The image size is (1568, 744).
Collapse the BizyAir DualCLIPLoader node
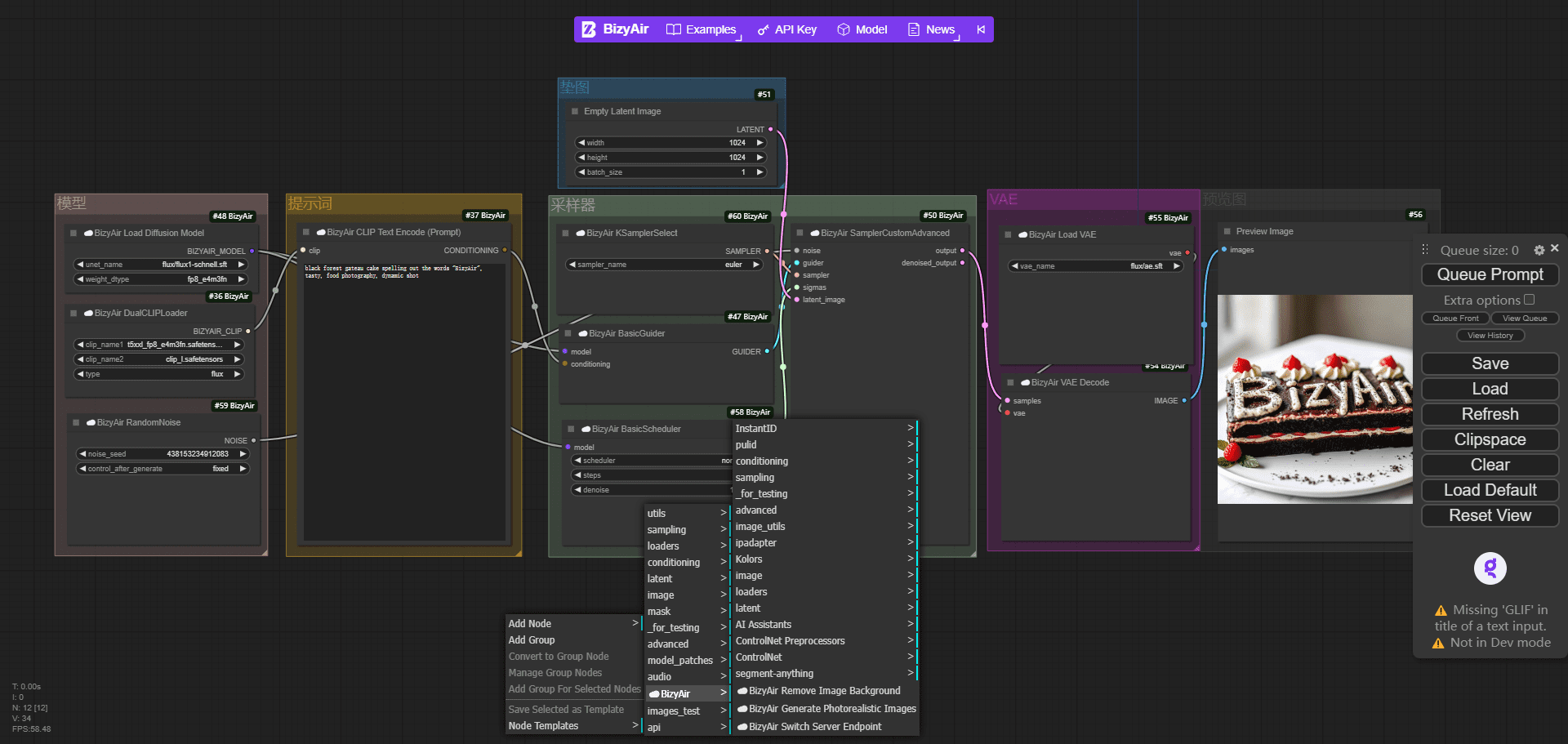tap(73, 313)
